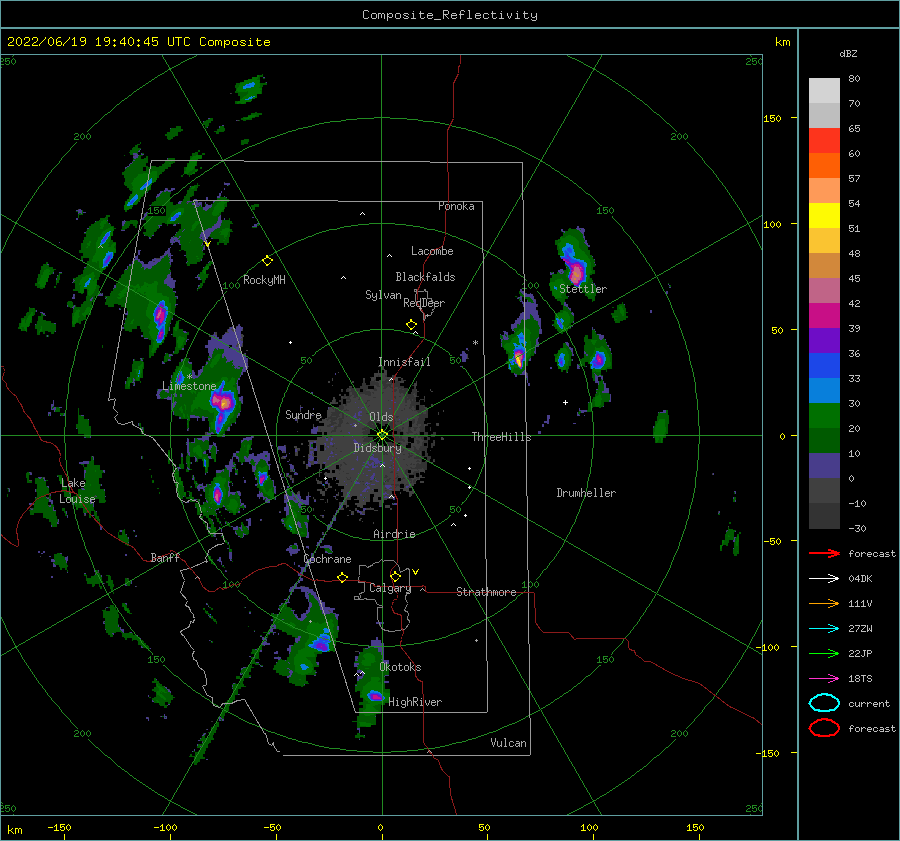Click the HighRiver label

415,702
